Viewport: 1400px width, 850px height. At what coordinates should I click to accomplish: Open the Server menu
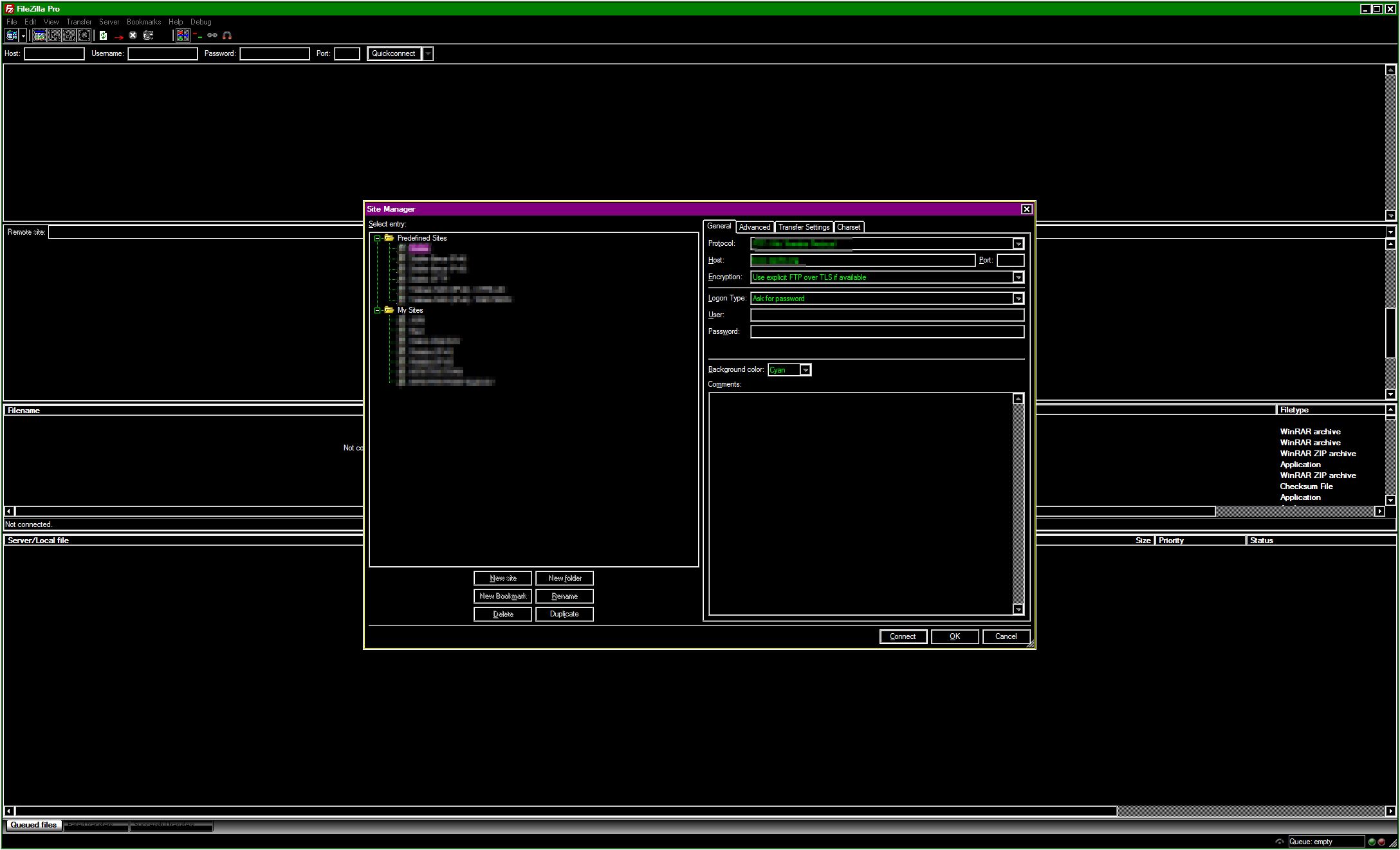click(109, 22)
